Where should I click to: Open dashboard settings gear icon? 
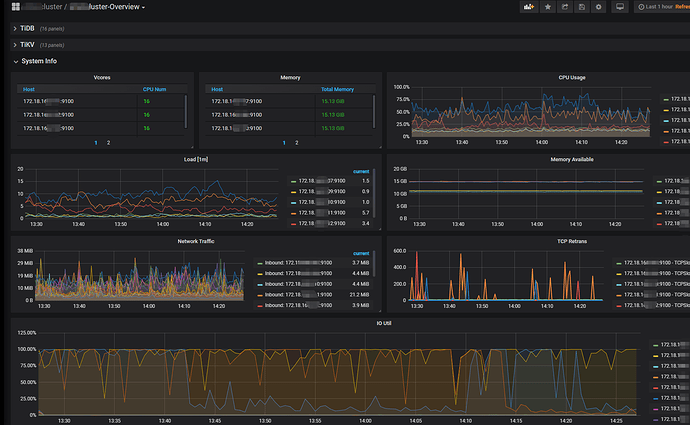click(599, 7)
